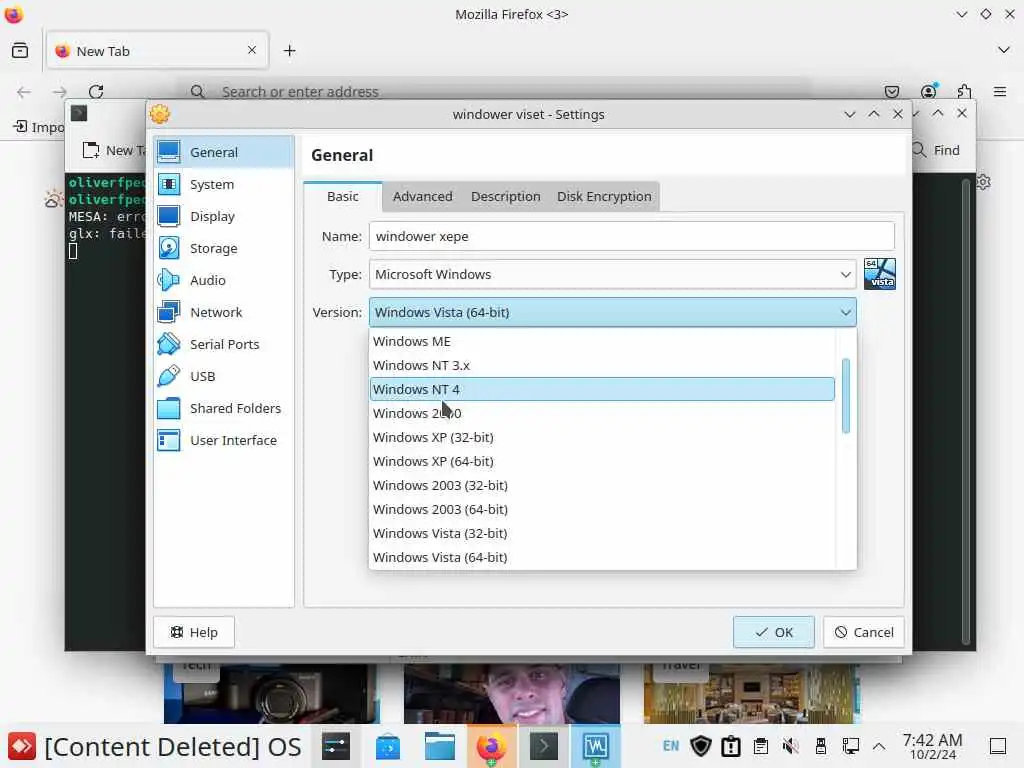Cancel the settings dialog

(x=863, y=632)
